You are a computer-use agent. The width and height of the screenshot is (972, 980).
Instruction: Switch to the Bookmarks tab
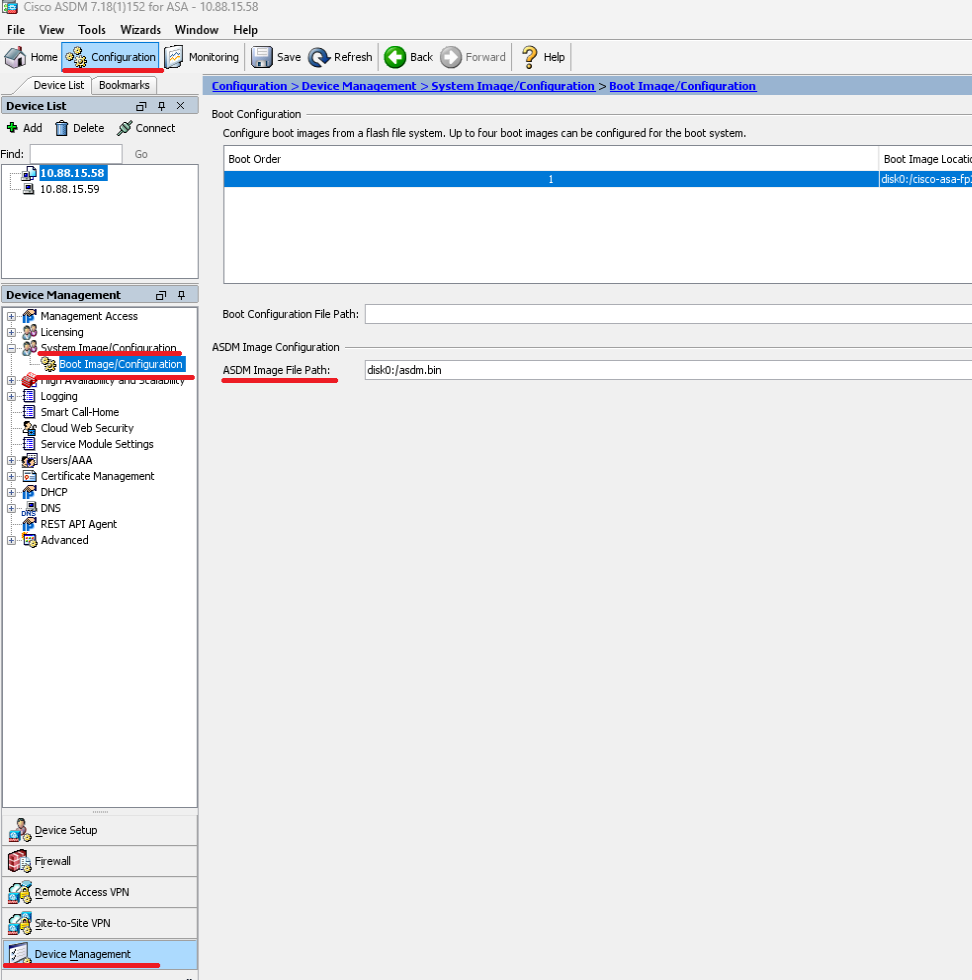pos(124,85)
